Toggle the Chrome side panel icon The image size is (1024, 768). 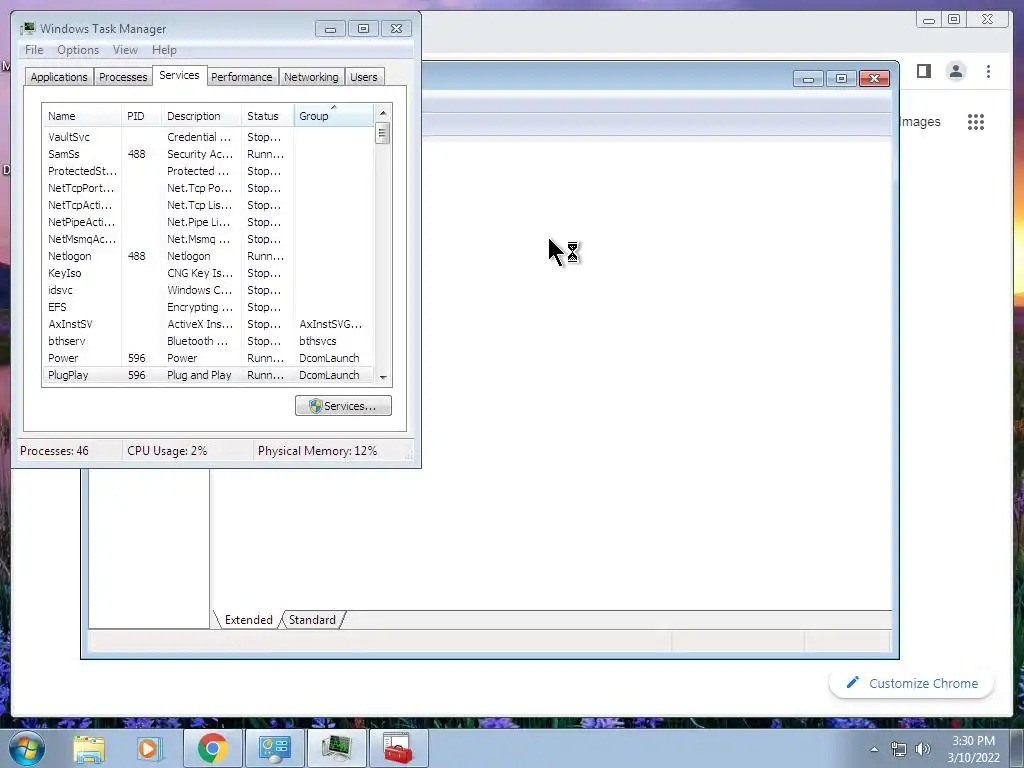[924, 71]
